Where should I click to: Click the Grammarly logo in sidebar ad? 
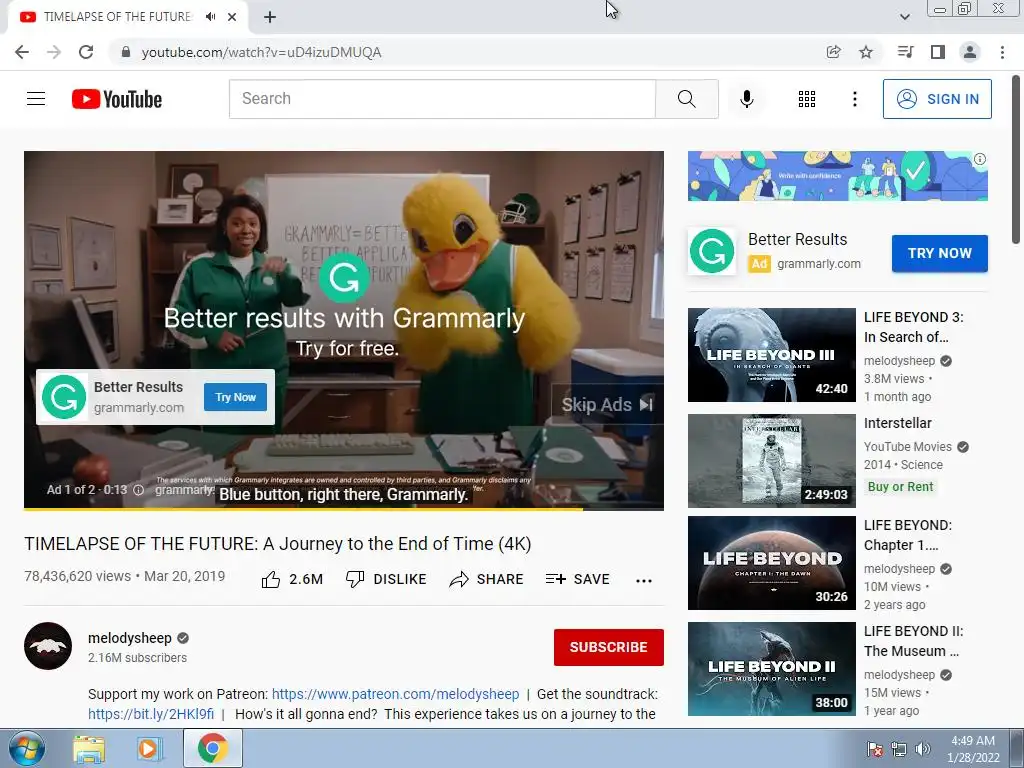point(712,251)
